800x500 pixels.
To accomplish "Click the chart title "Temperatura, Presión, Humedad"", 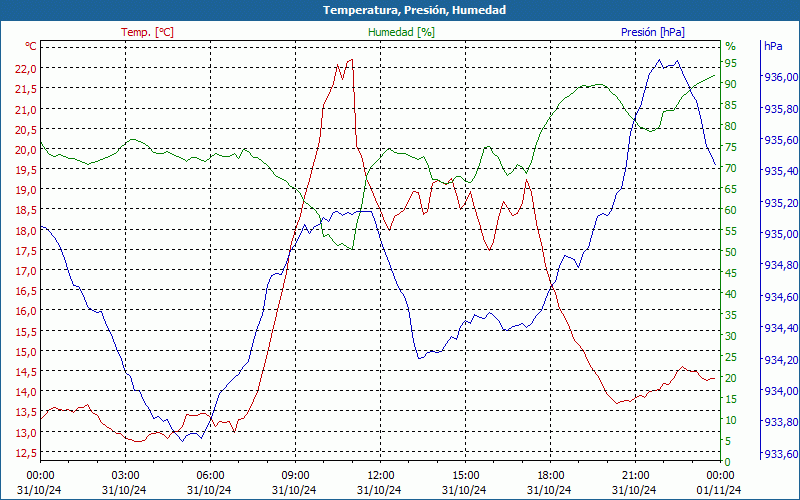I will [x=414, y=10].
